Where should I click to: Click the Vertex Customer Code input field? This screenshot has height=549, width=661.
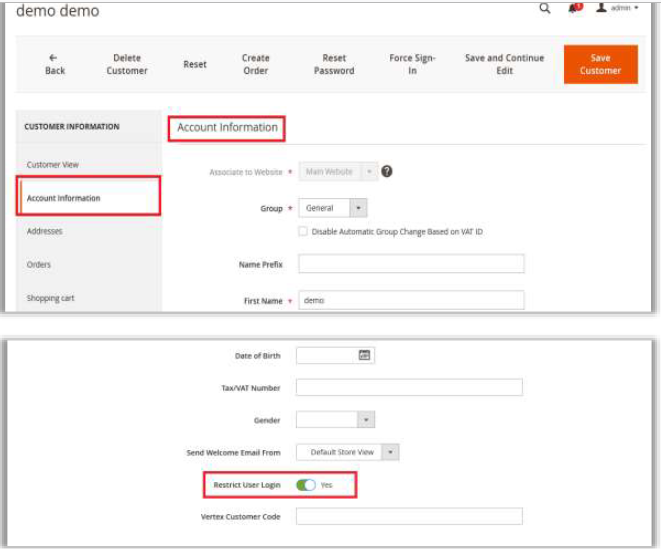pos(409,516)
